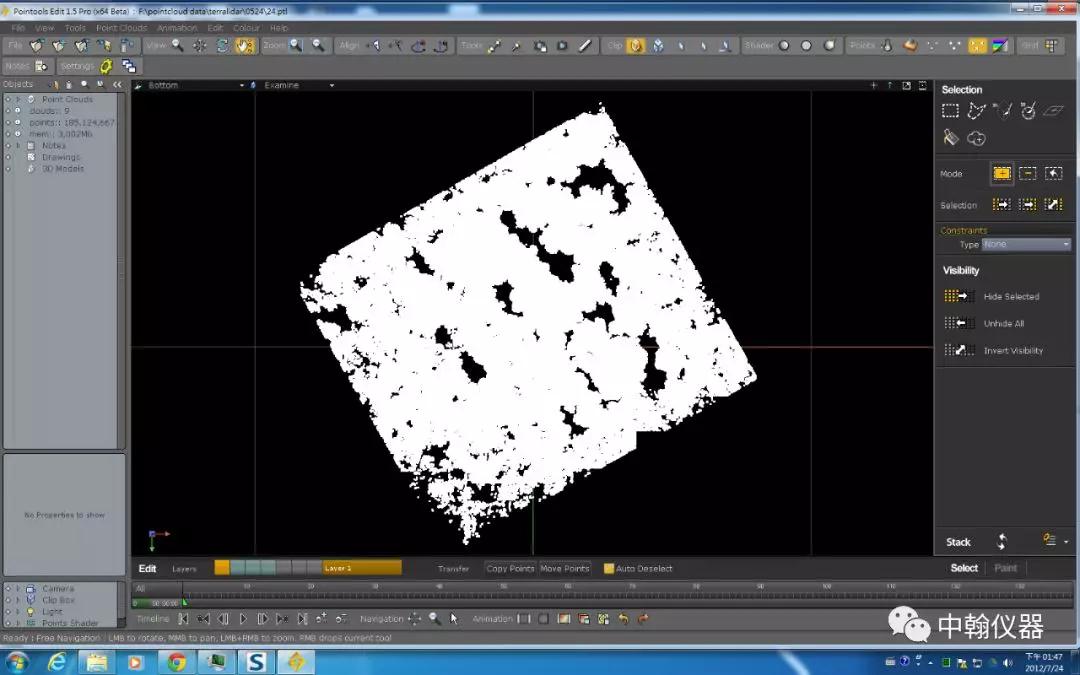The height and width of the screenshot is (675, 1080).
Task: Open the Animation menu
Action: coord(177,28)
